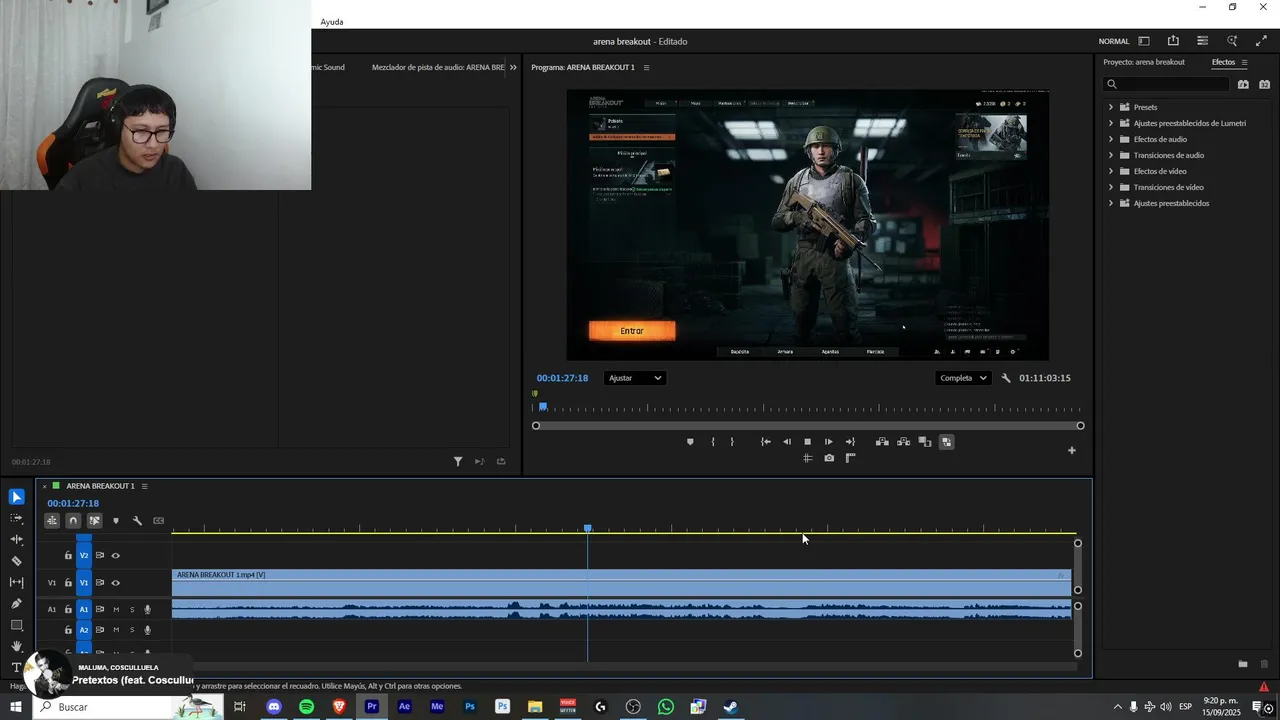Click the captions track options CC icon
1280x720 pixels.
(158, 521)
